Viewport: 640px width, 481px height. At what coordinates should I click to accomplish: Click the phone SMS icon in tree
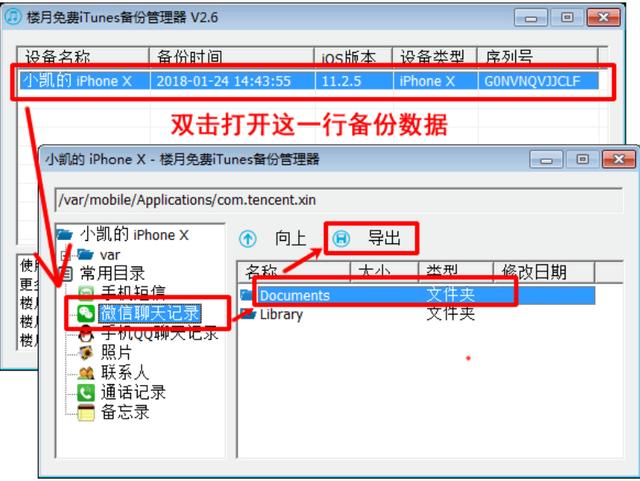[86, 293]
